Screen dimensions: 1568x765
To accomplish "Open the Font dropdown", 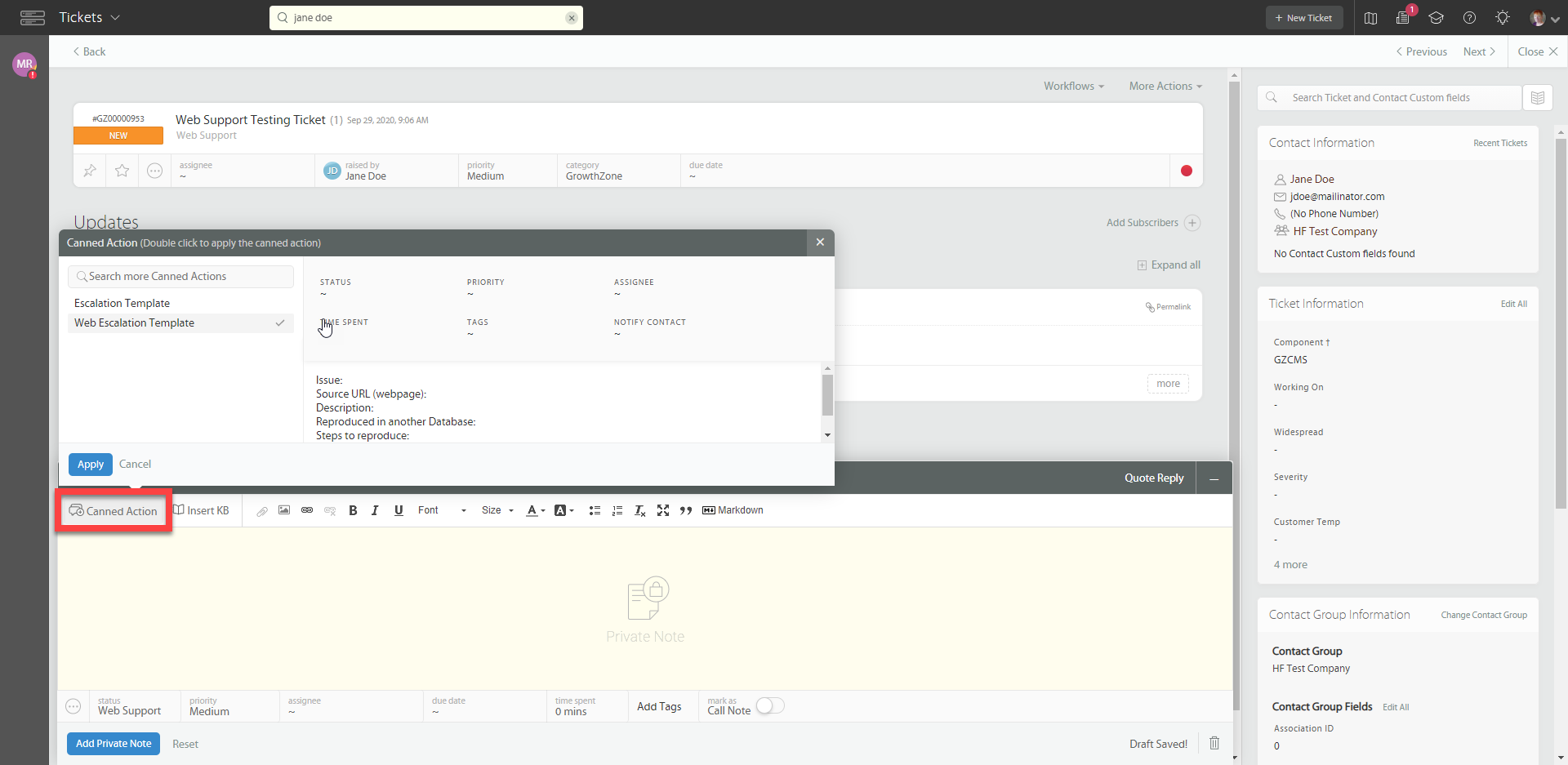I will 442,510.
